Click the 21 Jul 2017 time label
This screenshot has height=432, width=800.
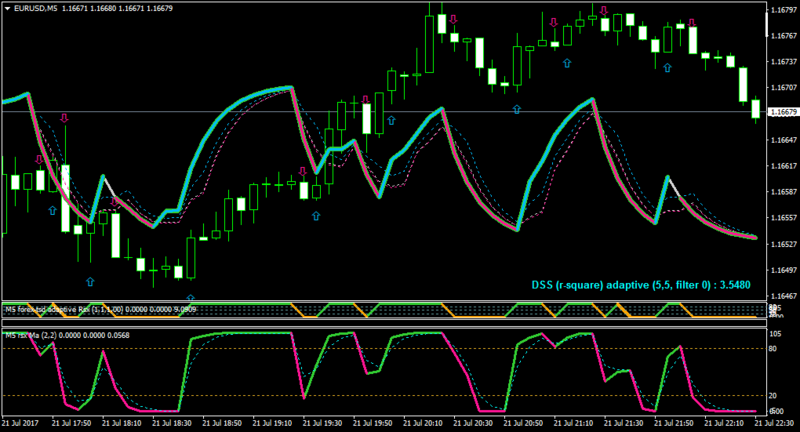pos(20,423)
